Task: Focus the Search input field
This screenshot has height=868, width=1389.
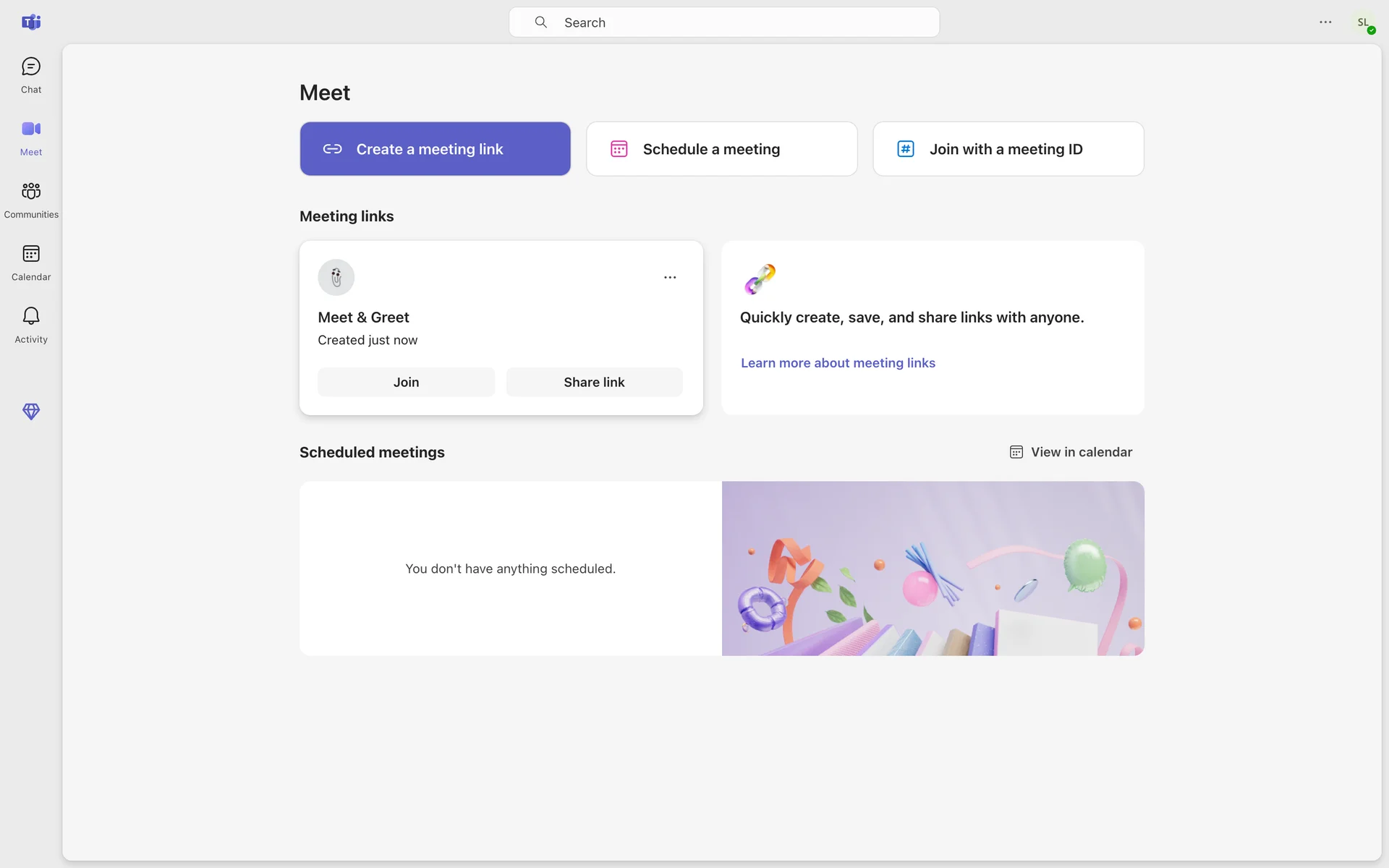Action: [x=723, y=22]
